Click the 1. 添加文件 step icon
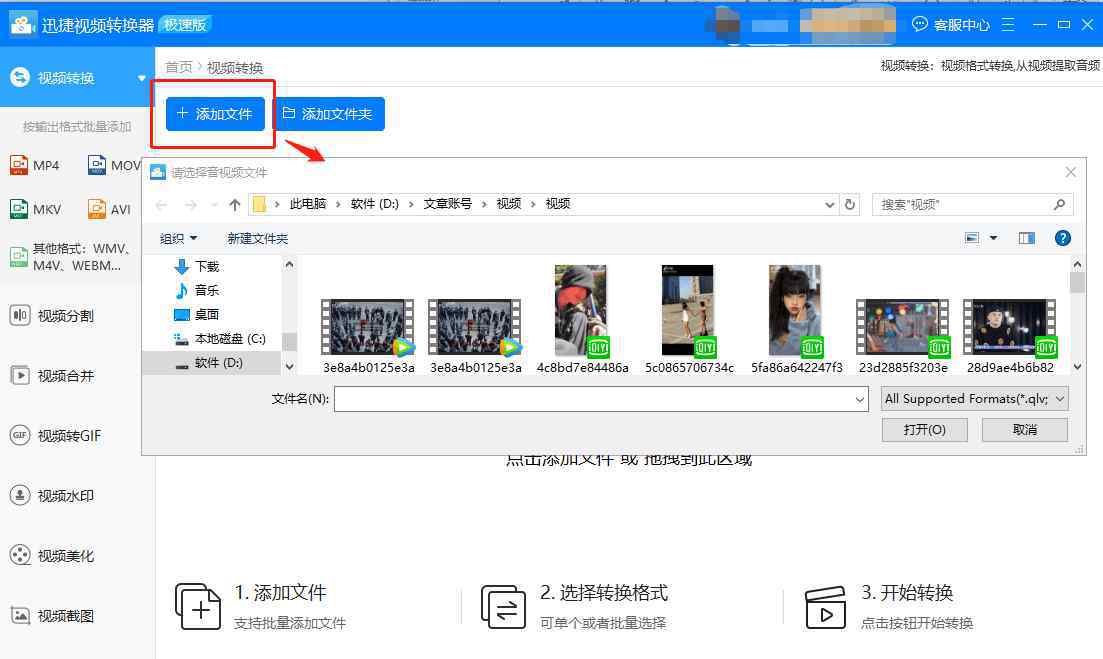 click(198, 606)
